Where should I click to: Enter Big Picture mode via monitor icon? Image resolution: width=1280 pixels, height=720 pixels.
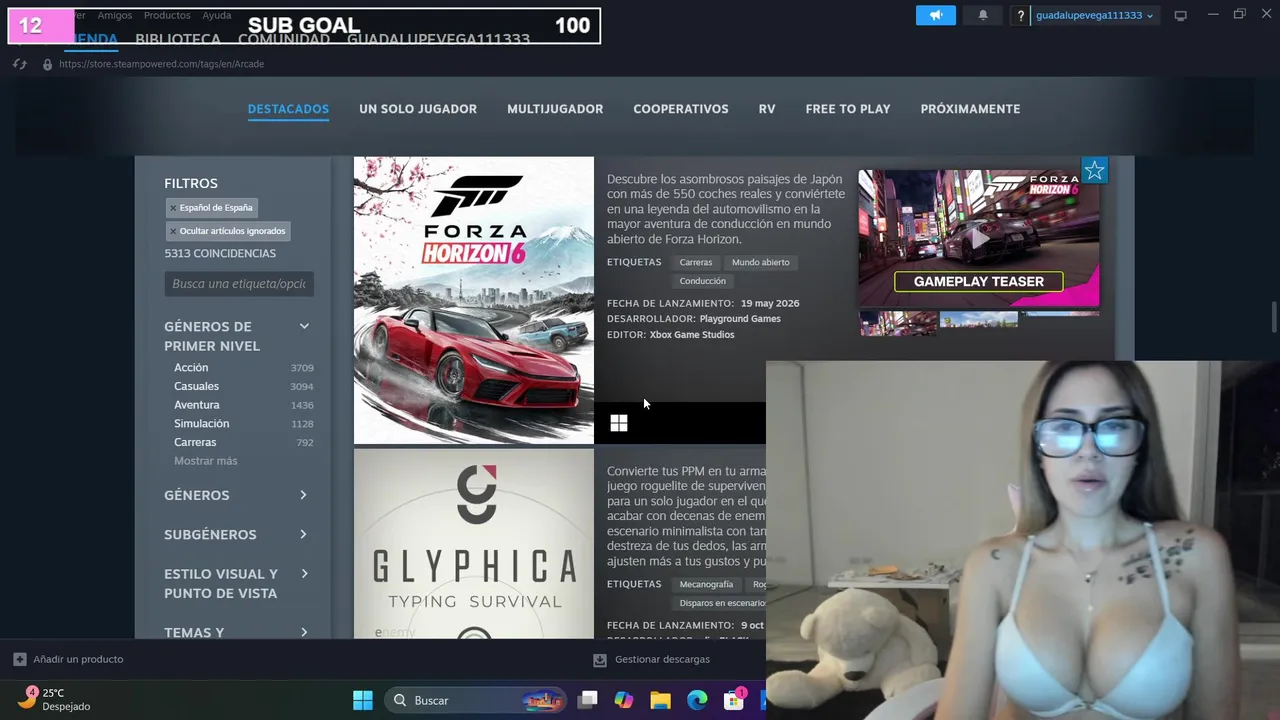pyautogui.click(x=1180, y=15)
